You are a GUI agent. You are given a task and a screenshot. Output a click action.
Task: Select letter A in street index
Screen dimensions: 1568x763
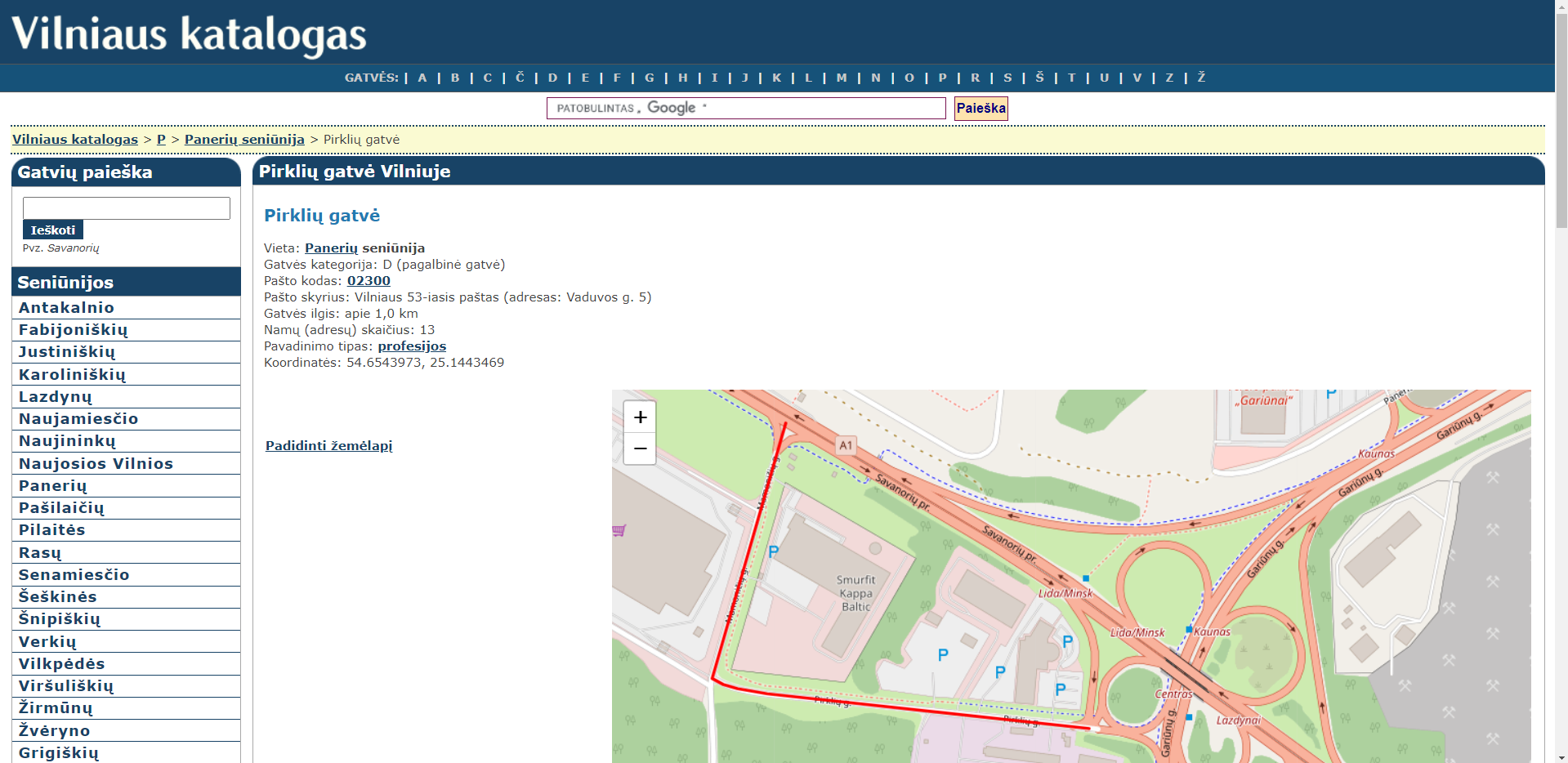pyautogui.click(x=422, y=78)
